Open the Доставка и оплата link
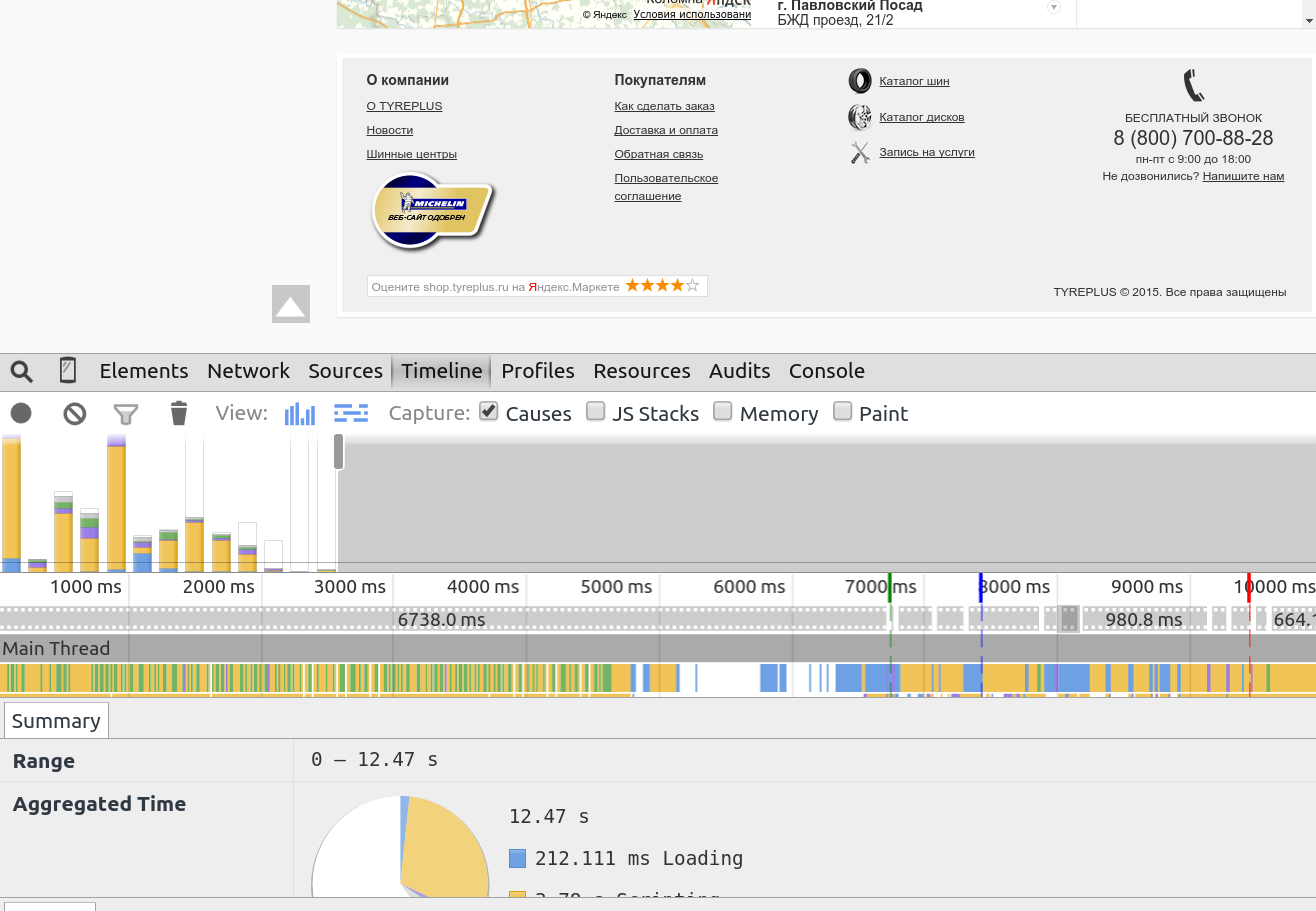1316x911 pixels. 666,130
